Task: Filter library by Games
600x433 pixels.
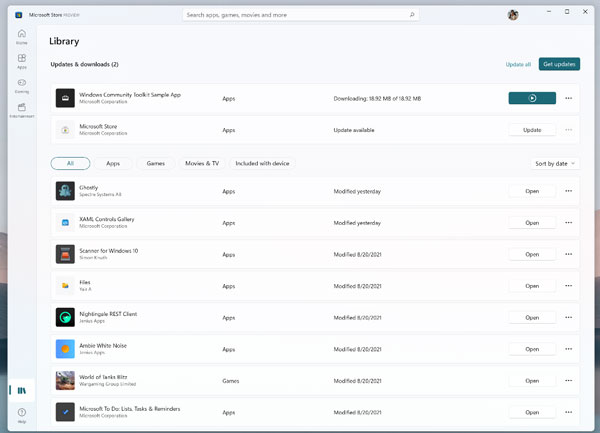Action: [x=156, y=163]
